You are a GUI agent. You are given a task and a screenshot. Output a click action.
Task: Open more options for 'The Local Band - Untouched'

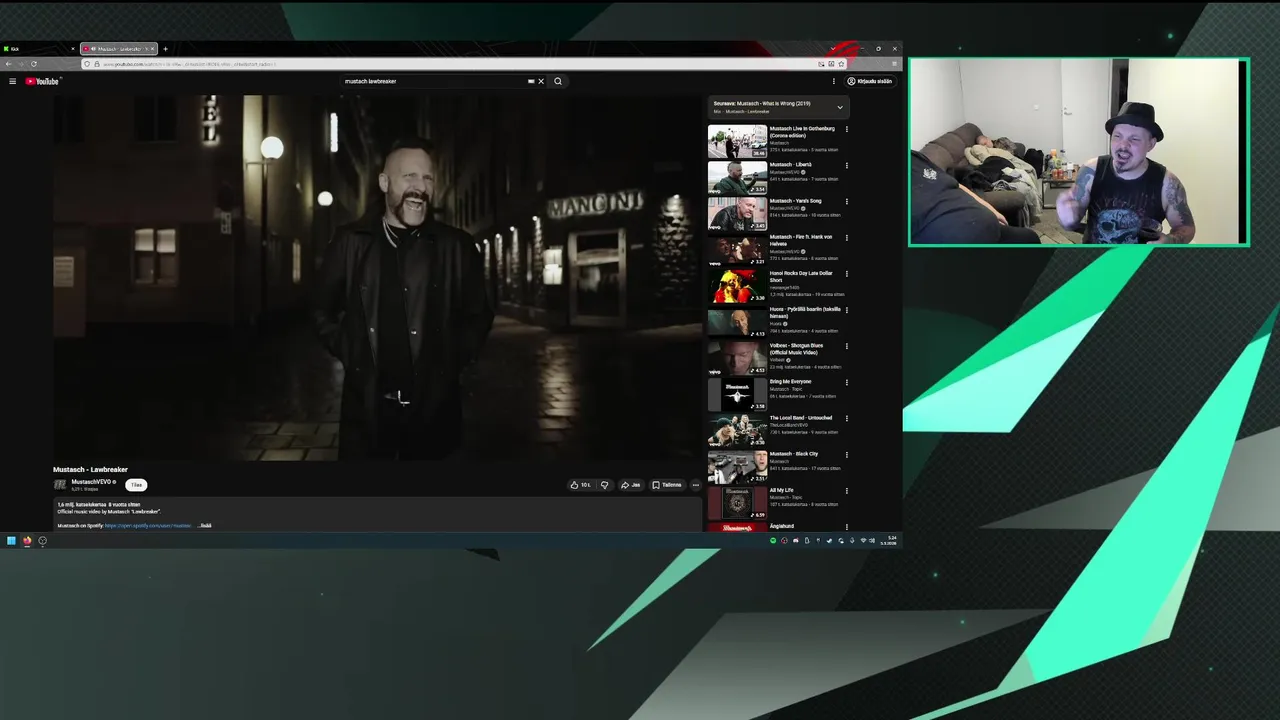pos(847,418)
